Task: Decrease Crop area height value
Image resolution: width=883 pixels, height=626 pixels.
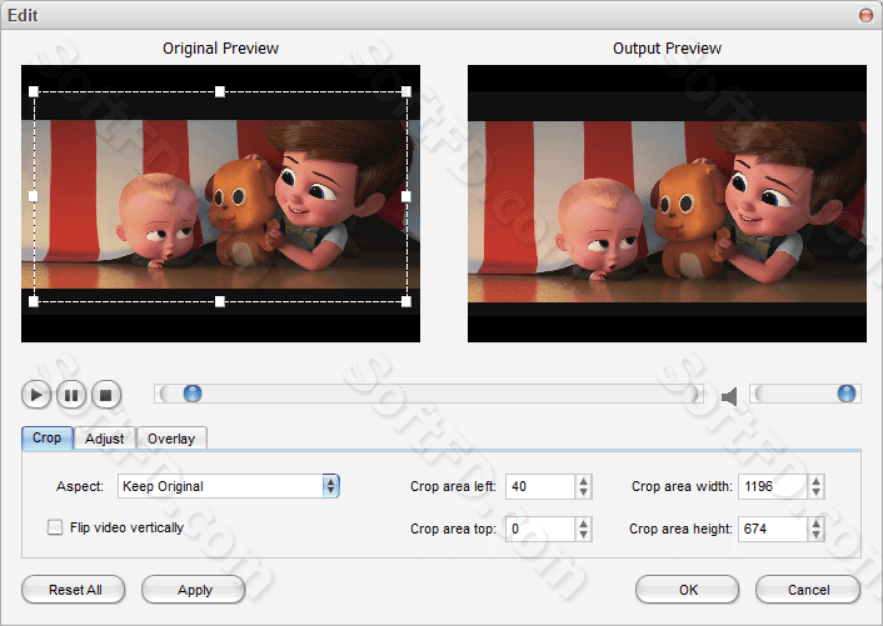Action: (816, 535)
